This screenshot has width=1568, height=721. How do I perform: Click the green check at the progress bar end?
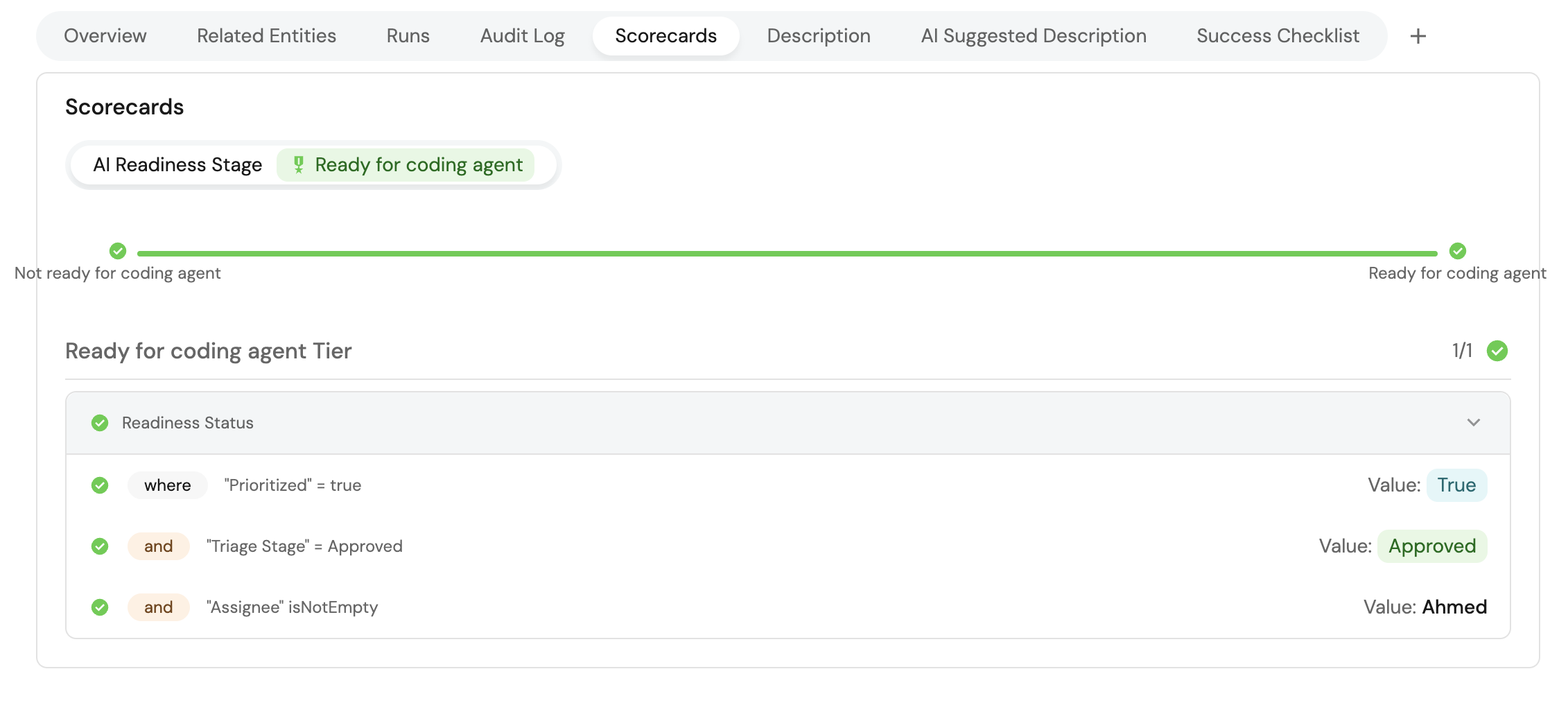(1457, 251)
